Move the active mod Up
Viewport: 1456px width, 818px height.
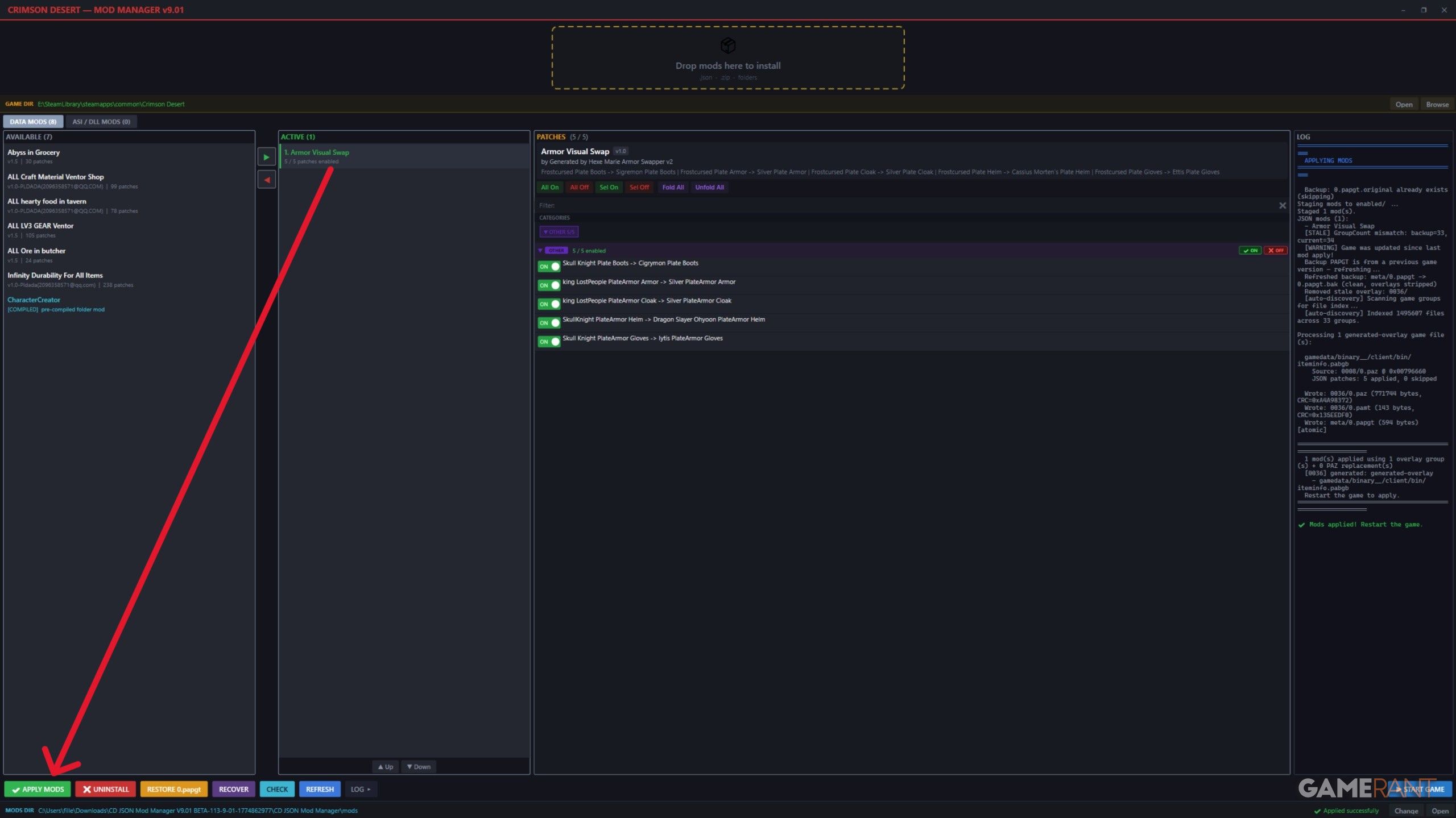click(x=386, y=767)
